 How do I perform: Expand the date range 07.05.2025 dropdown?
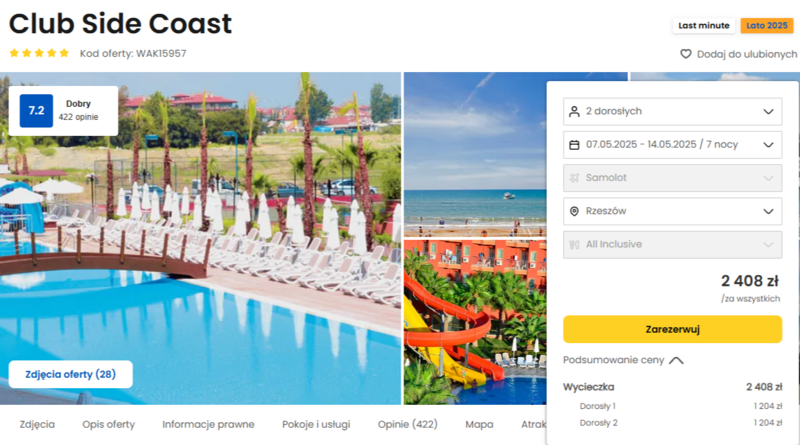tap(672, 145)
